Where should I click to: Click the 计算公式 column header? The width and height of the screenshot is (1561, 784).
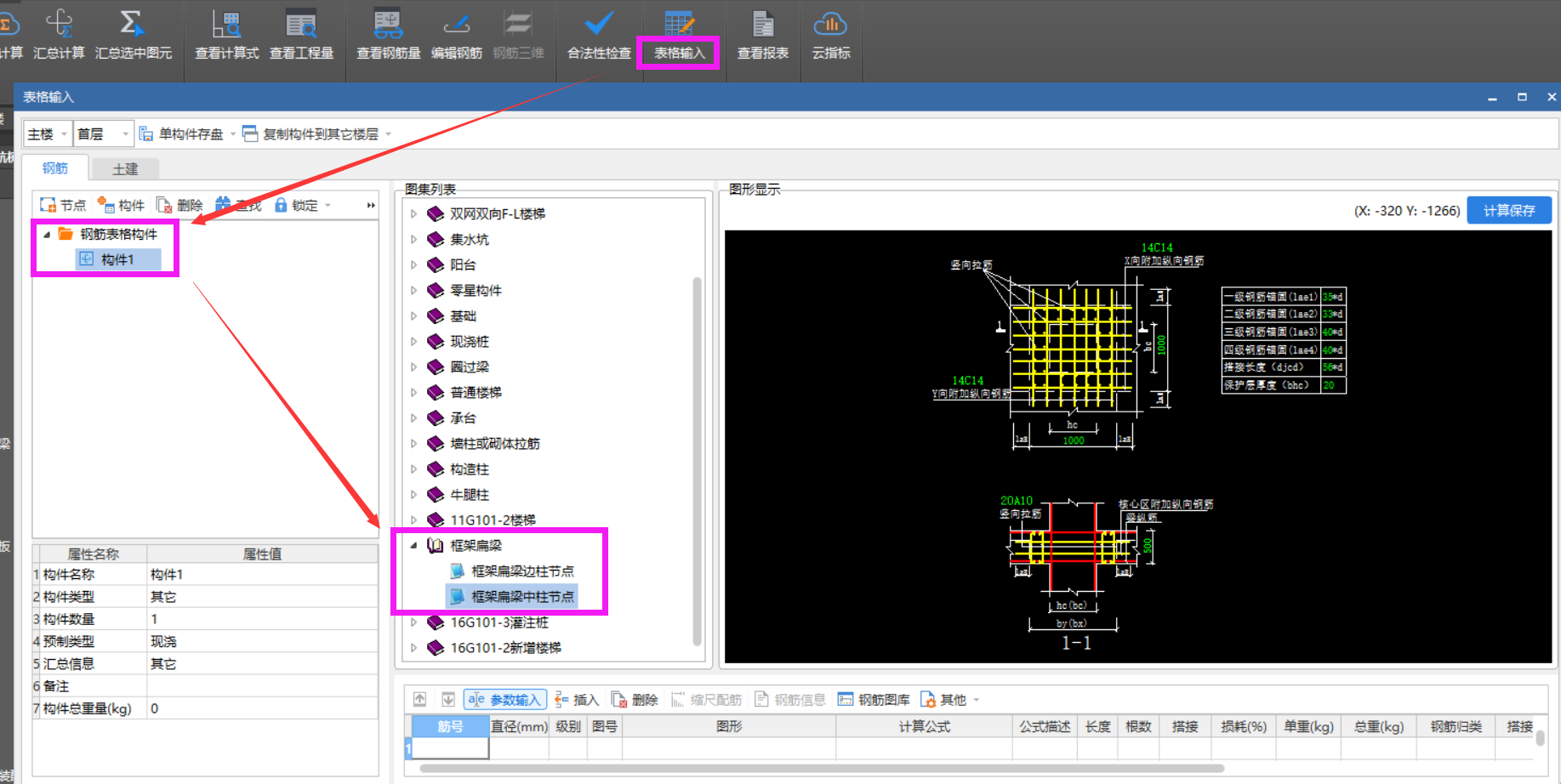[x=924, y=726]
